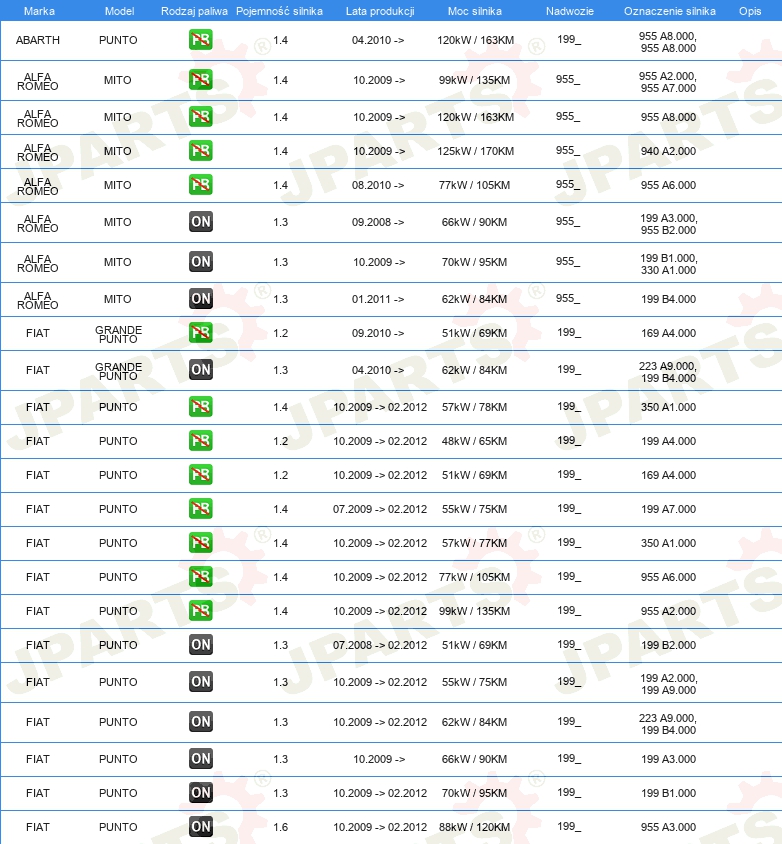Click the Lata produkcji column header

(380, 11)
